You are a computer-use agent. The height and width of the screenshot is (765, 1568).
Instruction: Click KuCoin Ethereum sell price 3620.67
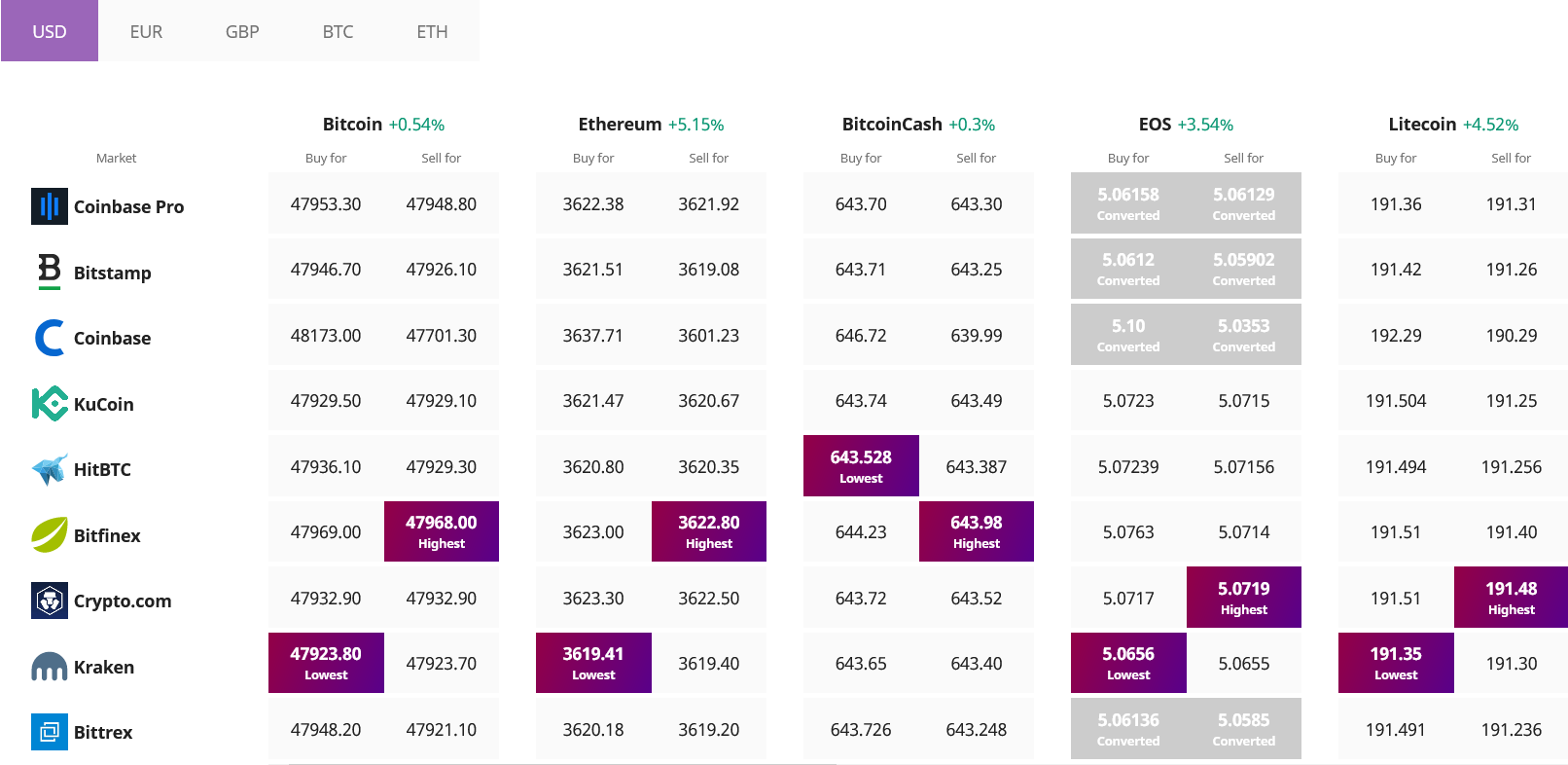click(x=709, y=401)
